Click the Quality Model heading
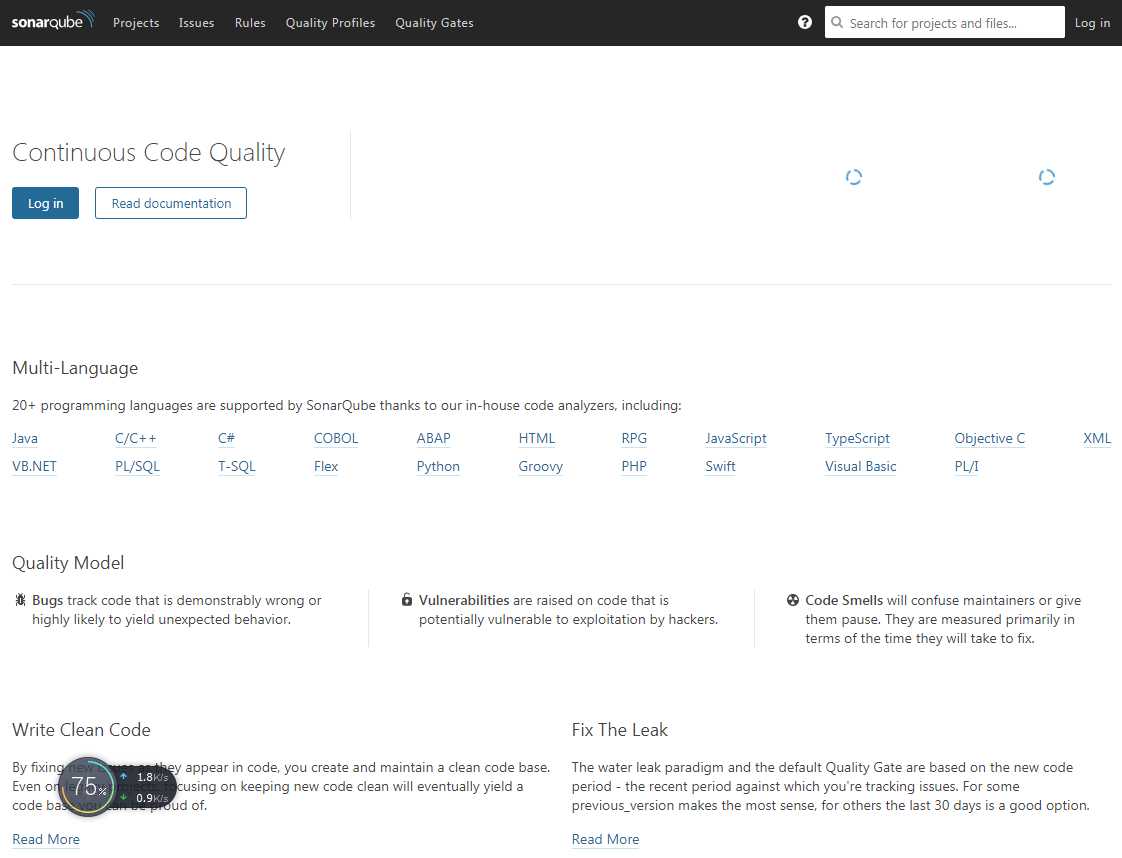1122x858 pixels. point(68,563)
